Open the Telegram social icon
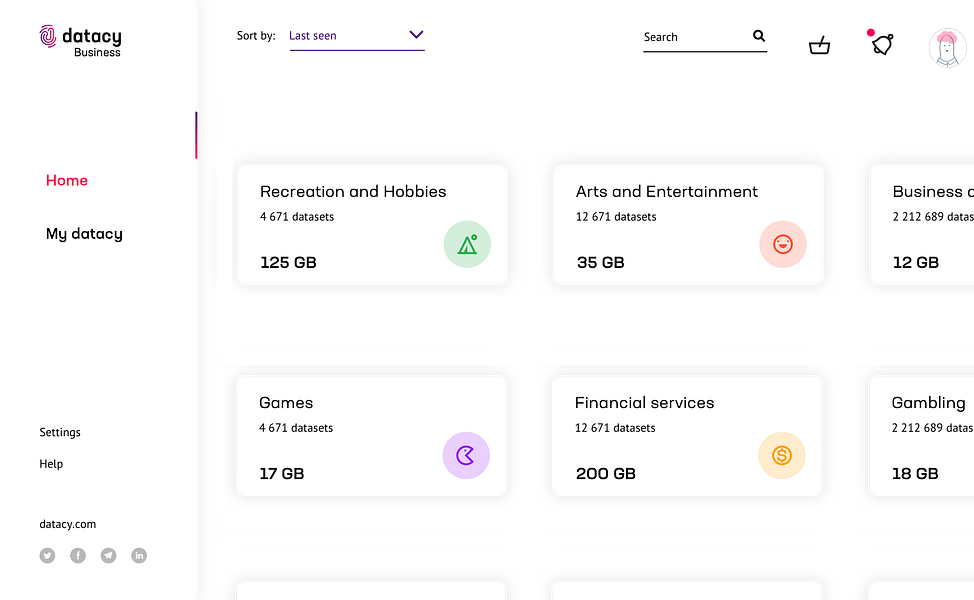Screen dimensions: 974x600 (x=108, y=555)
